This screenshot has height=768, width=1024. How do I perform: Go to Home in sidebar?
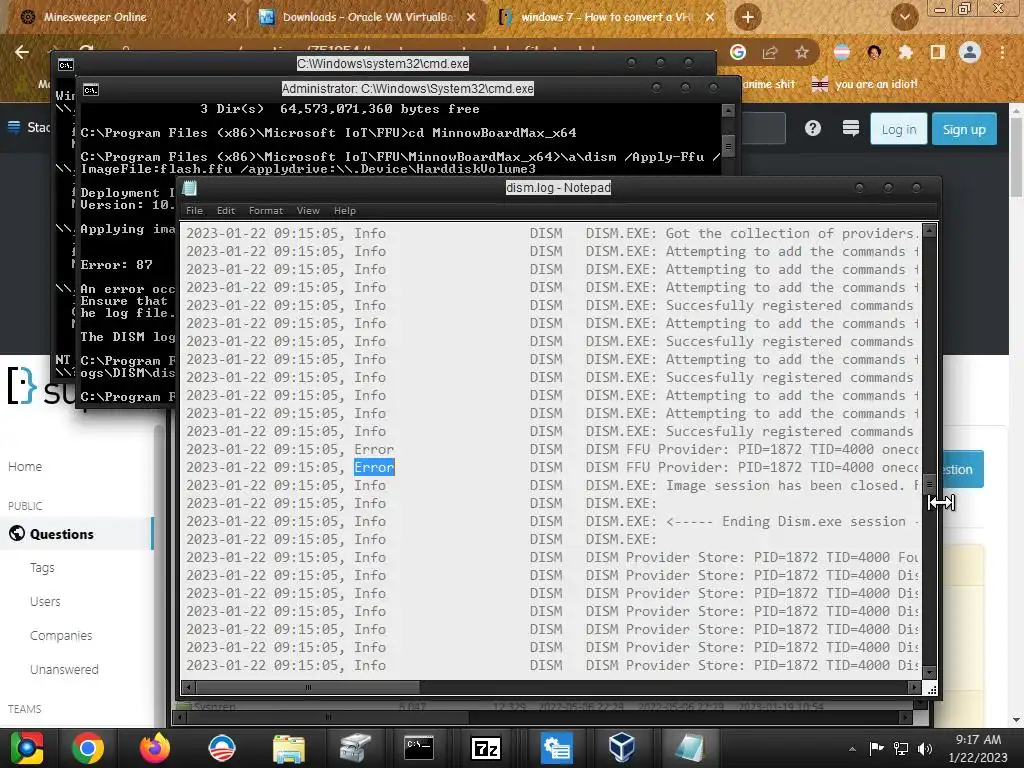point(25,466)
